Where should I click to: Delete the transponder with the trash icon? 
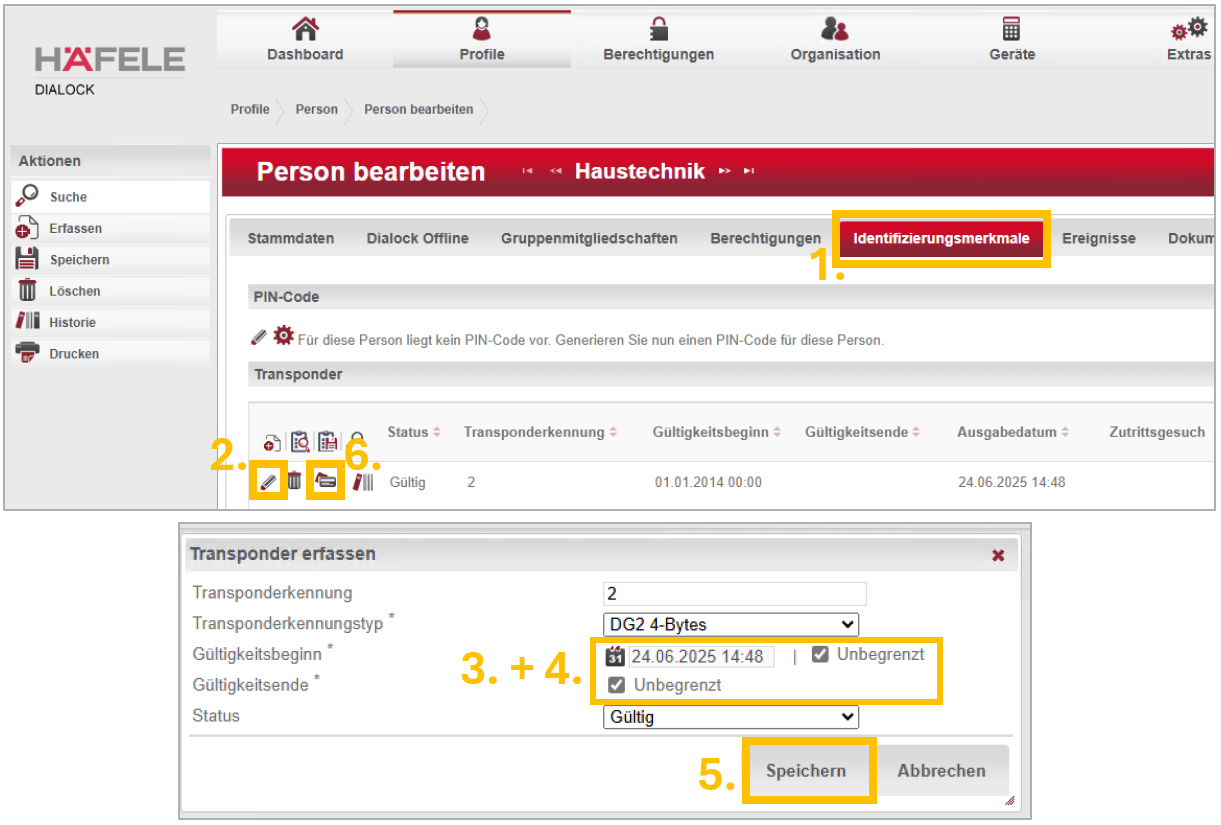point(294,482)
